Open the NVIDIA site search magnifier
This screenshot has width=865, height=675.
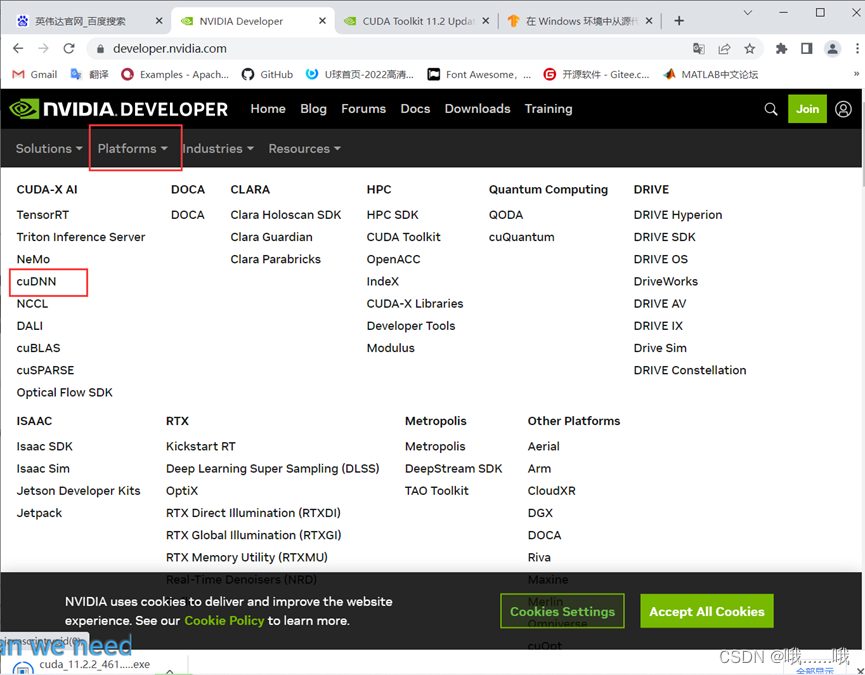click(x=771, y=109)
